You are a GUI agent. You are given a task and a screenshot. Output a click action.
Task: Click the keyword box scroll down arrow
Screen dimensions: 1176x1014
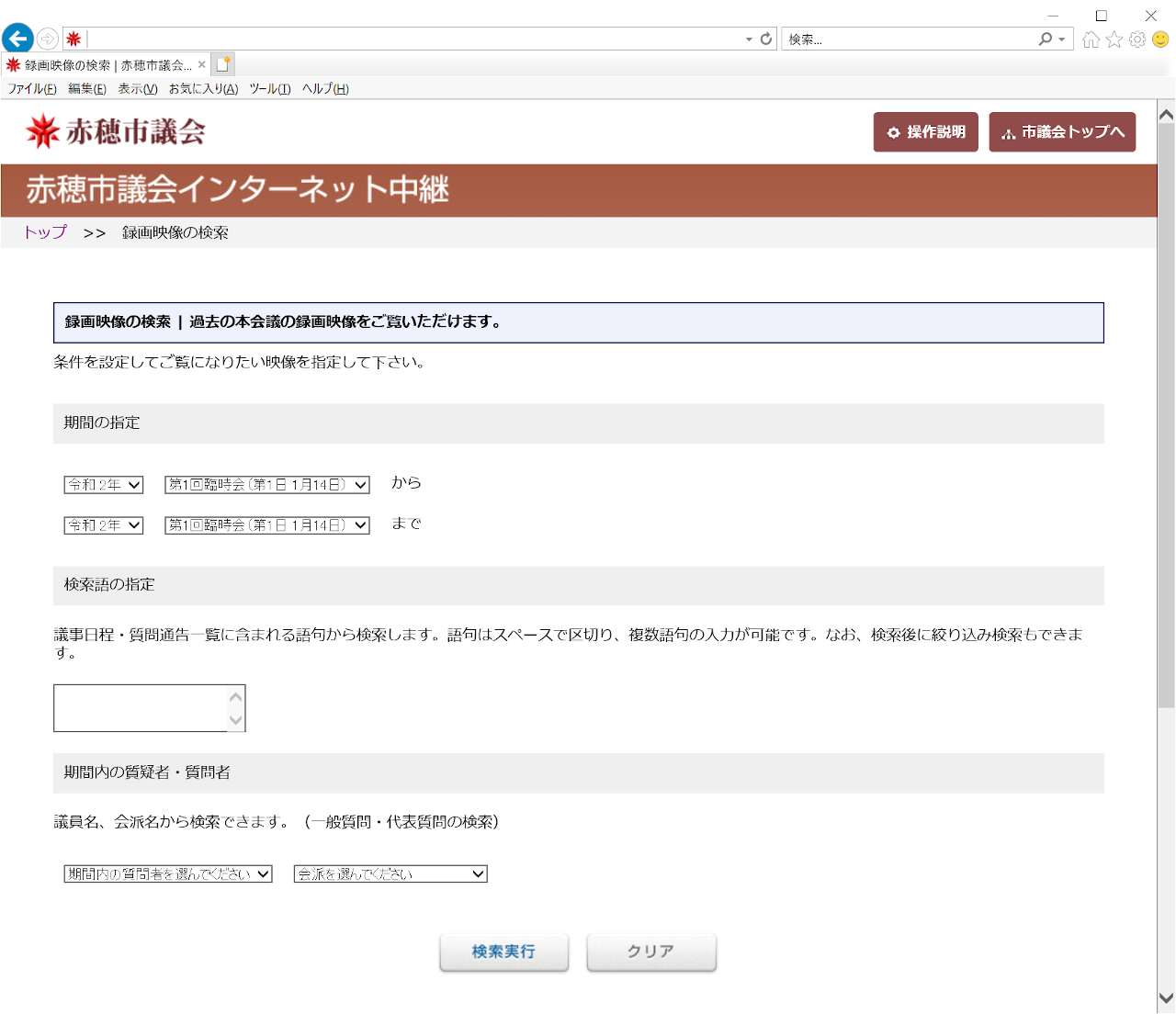pos(236,719)
